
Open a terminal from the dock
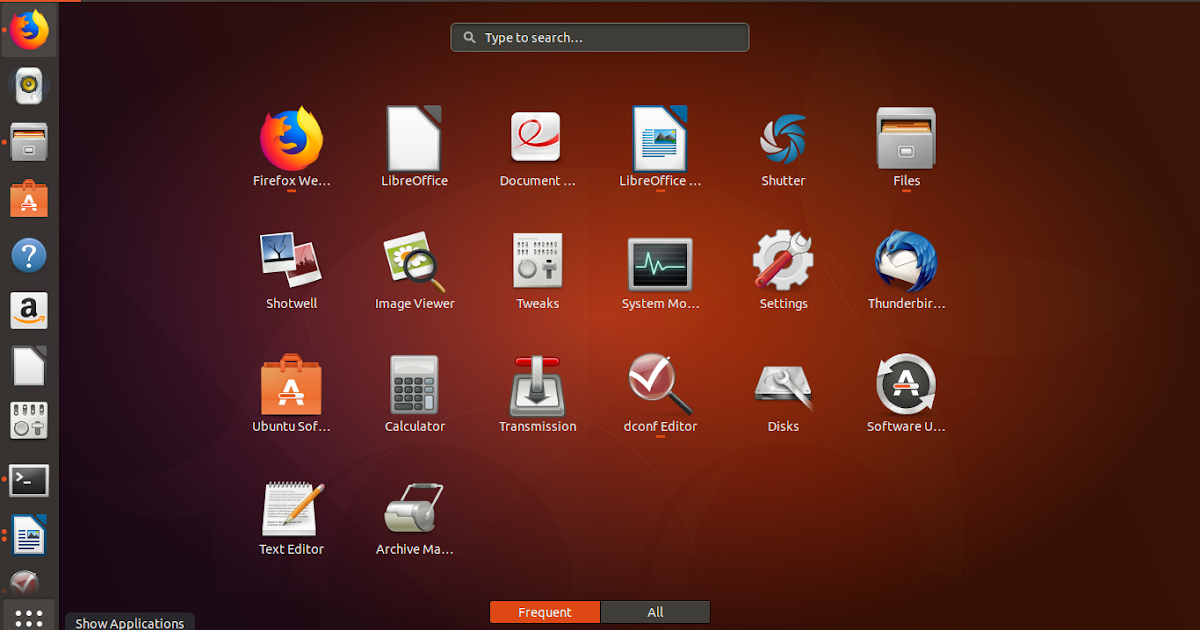pyautogui.click(x=29, y=480)
